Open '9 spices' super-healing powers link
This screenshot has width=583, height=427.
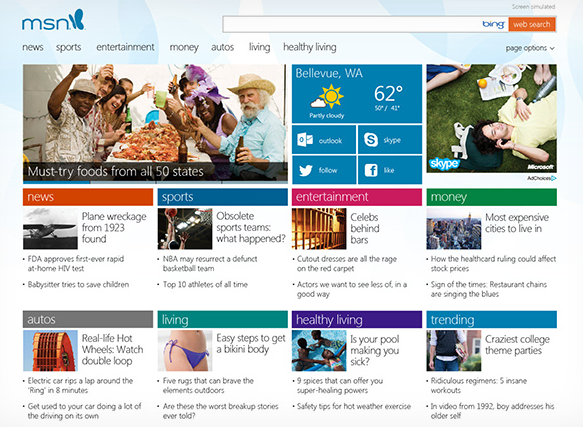(x=339, y=386)
